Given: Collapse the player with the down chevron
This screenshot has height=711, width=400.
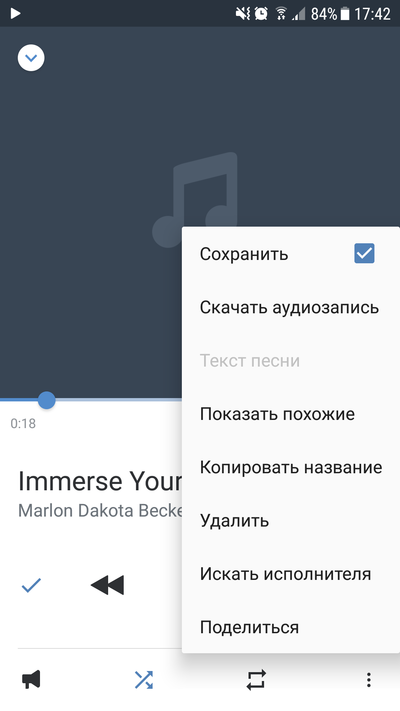Looking at the screenshot, I should click(x=31, y=58).
